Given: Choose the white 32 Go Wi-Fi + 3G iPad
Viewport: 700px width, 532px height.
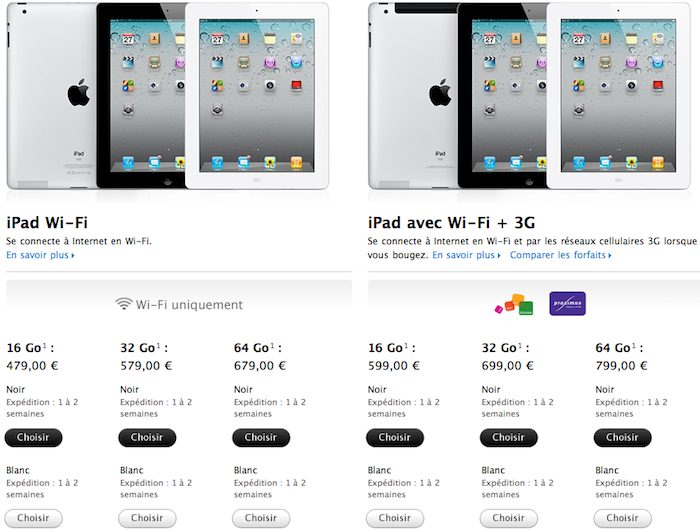Looking at the screenshot, I should point(509,518).
